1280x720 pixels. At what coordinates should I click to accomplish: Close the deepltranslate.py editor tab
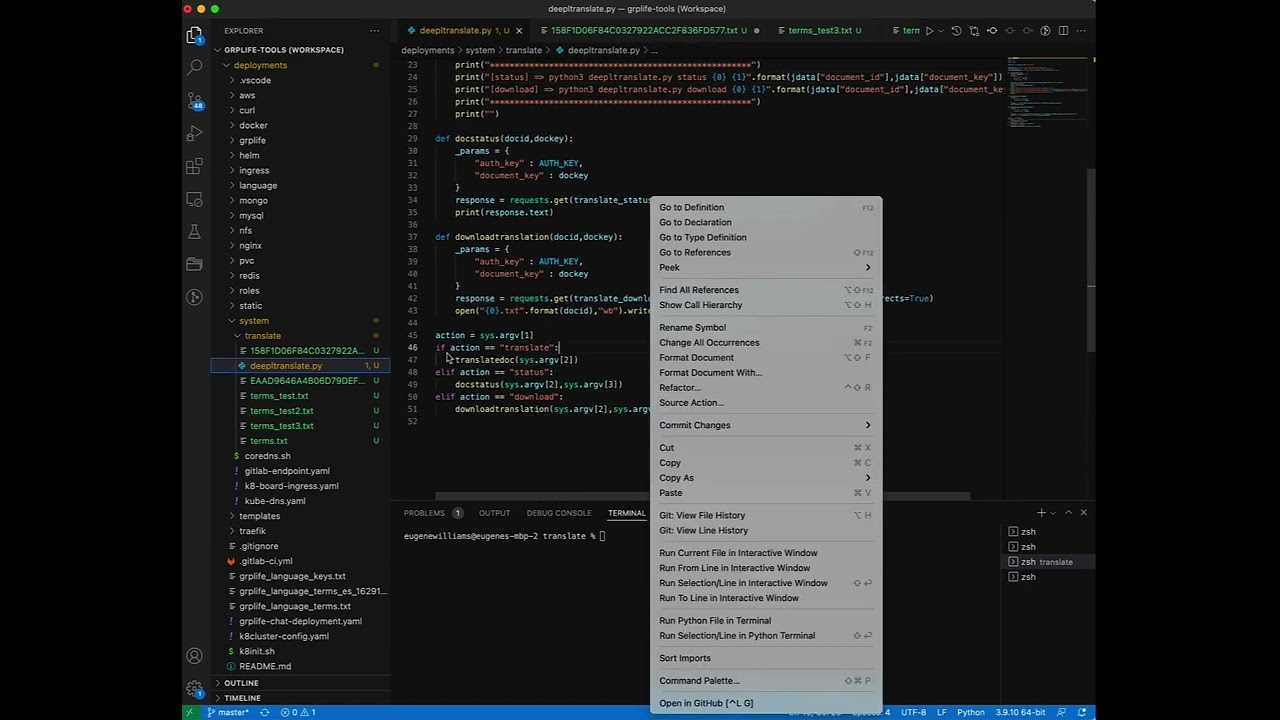click(x=518, y=31)
